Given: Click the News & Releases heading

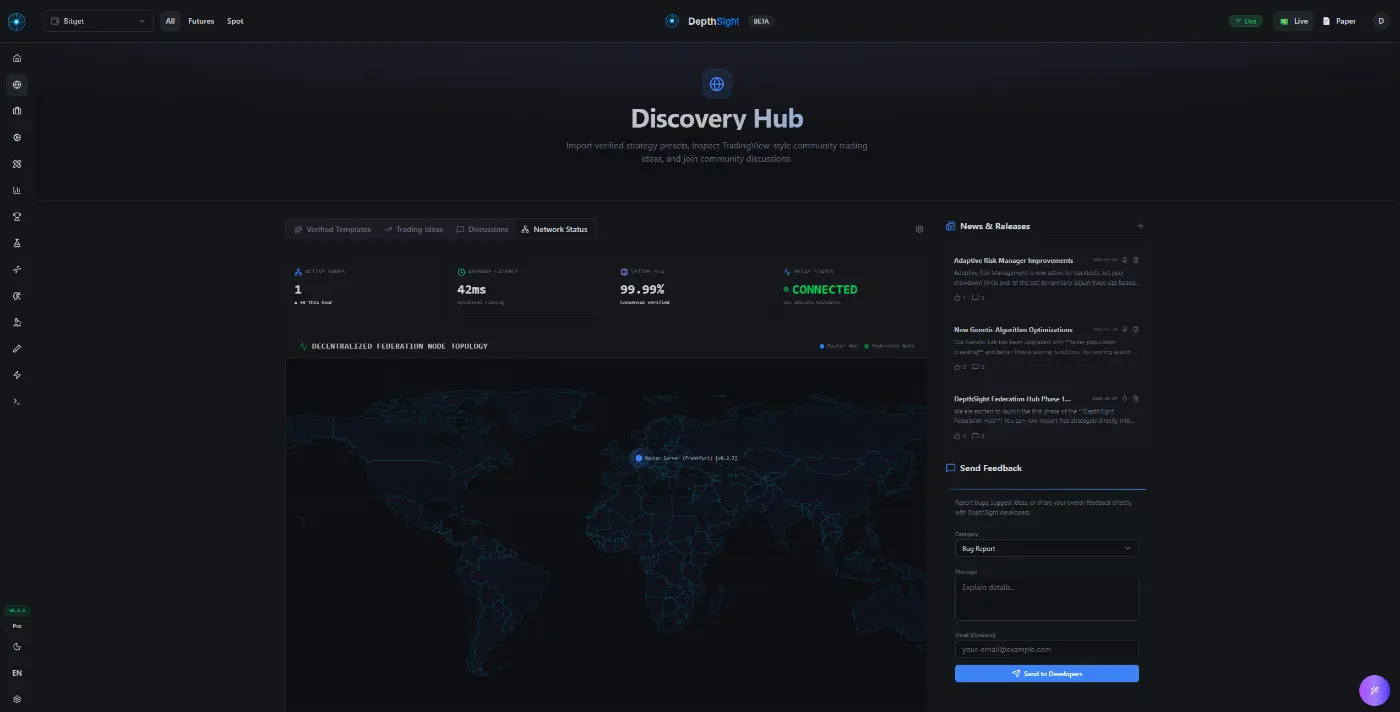Looking at the screenshot, I should coord(995,226).
